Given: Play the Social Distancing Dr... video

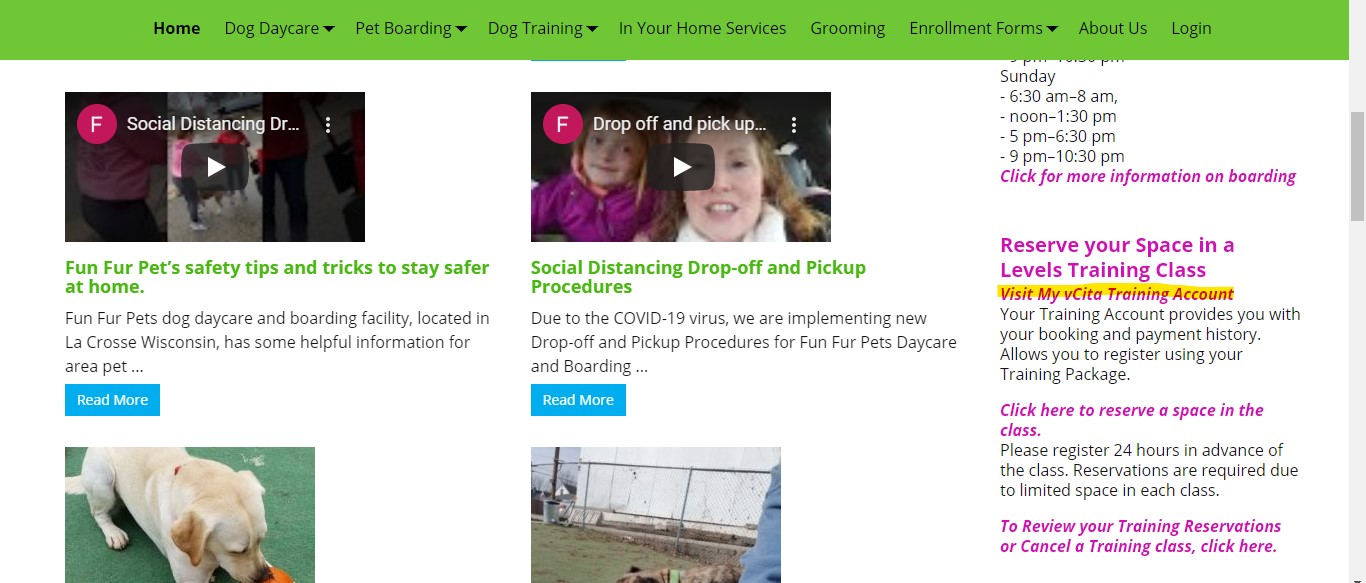Looking at the screenshot, I should pos(215,167).
